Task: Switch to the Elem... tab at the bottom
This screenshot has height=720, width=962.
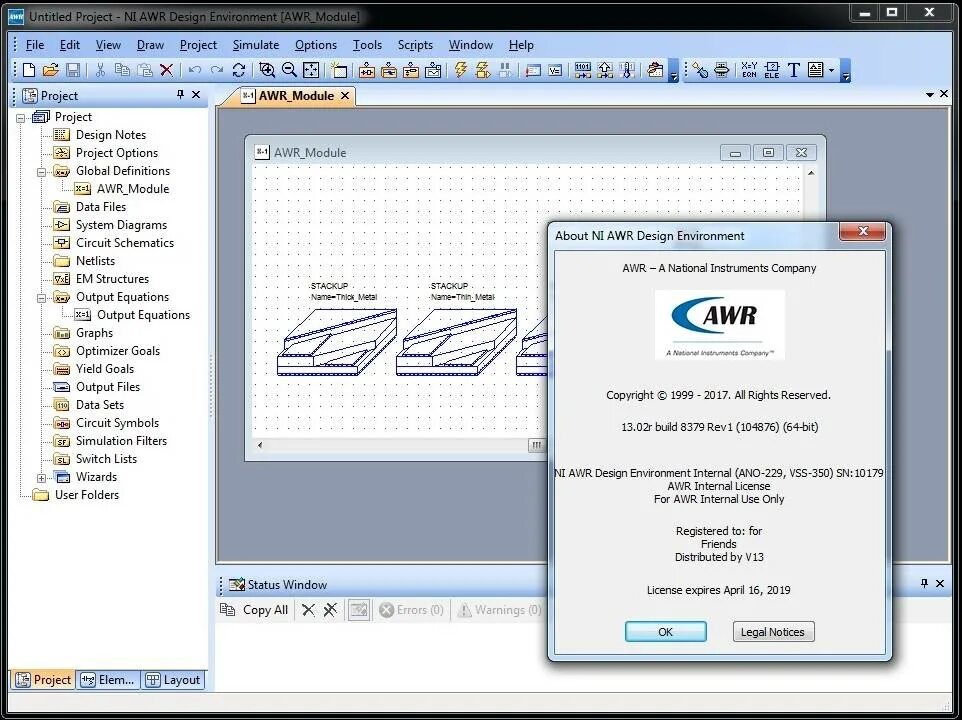Action: point(107,680)
